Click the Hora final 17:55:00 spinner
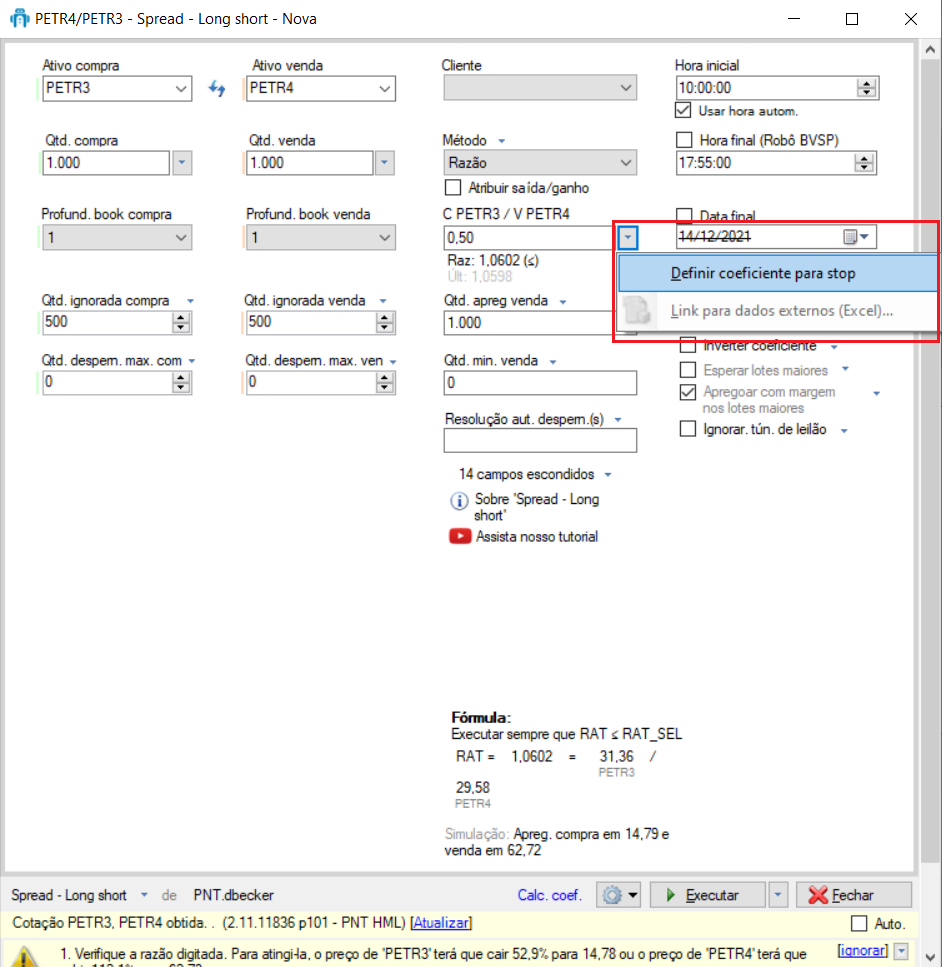The width and height of the screenshot is (942, 967). pos(864,163)
